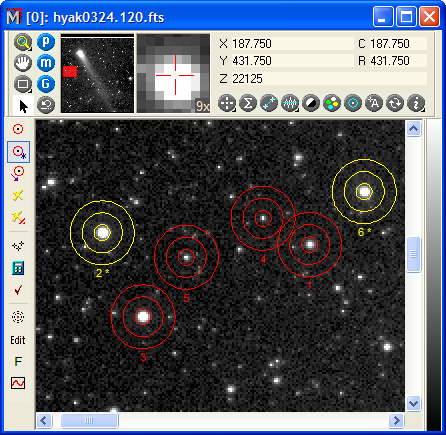
Task: Select the hand pan tool
Action: click(x=23, y=63)
